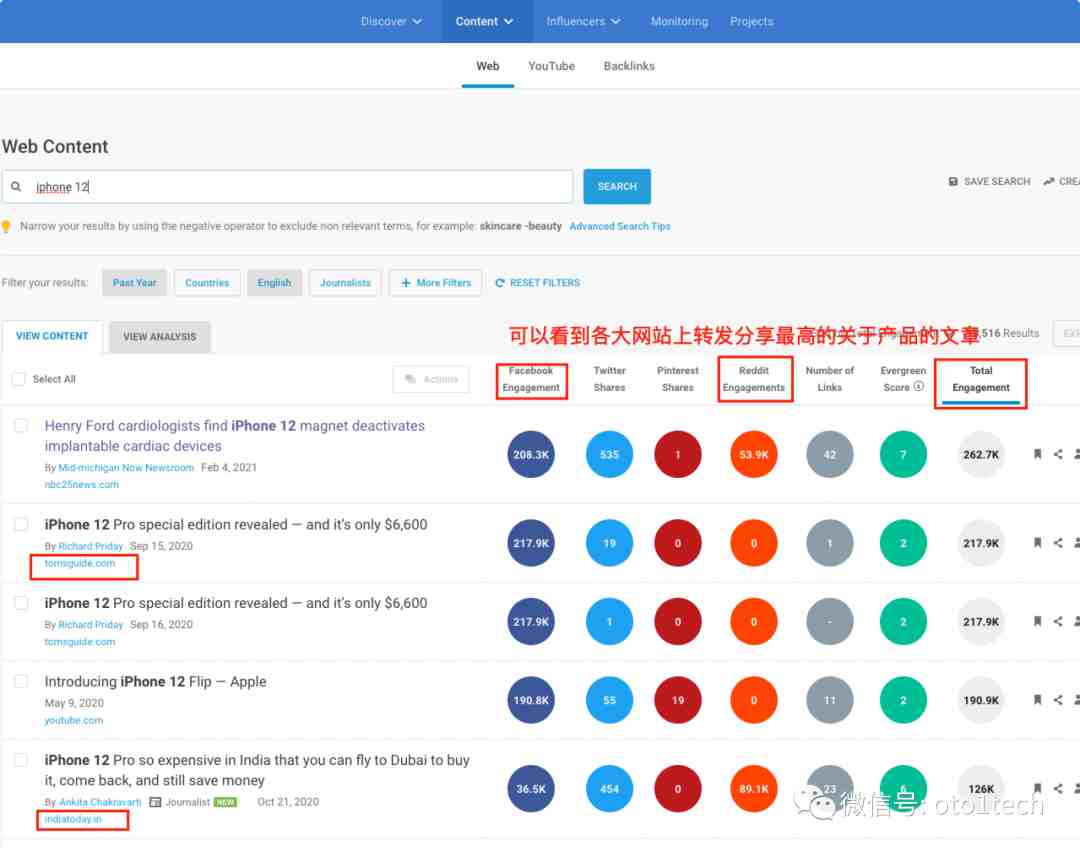Viewport: 1080px width, 852px height.
Task: Click the 208.3K Facebook engagement badge
Action: (531, 455)
